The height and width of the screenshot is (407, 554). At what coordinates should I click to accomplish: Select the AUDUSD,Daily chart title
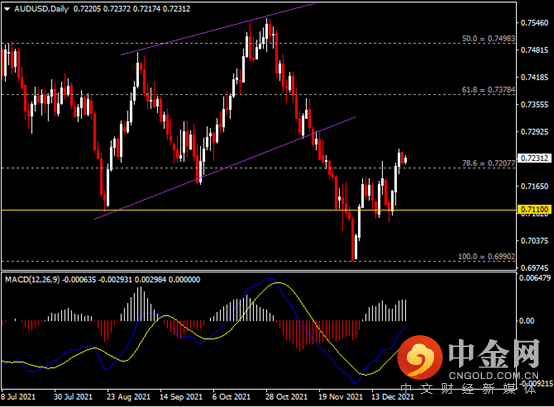41,9
